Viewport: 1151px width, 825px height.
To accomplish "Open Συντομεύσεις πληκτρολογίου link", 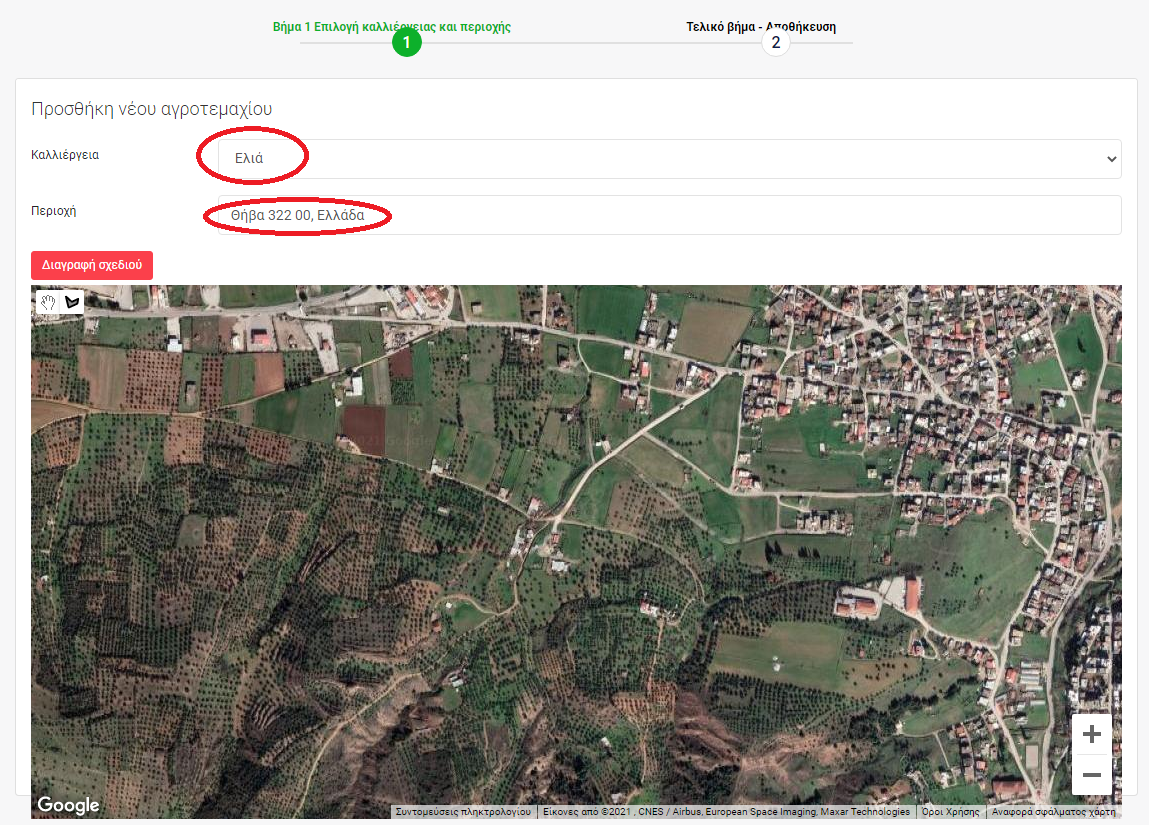I will (463, 812).
